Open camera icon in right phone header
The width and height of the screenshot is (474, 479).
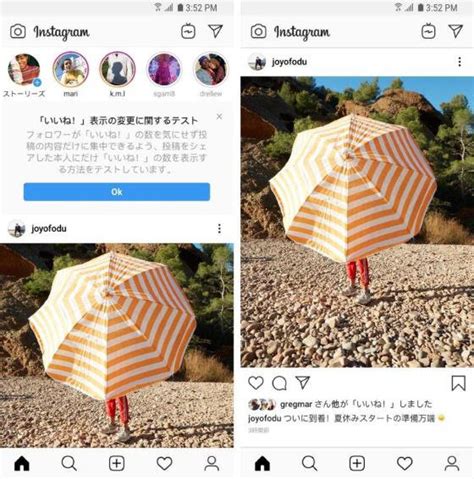(x=258, y=32)
